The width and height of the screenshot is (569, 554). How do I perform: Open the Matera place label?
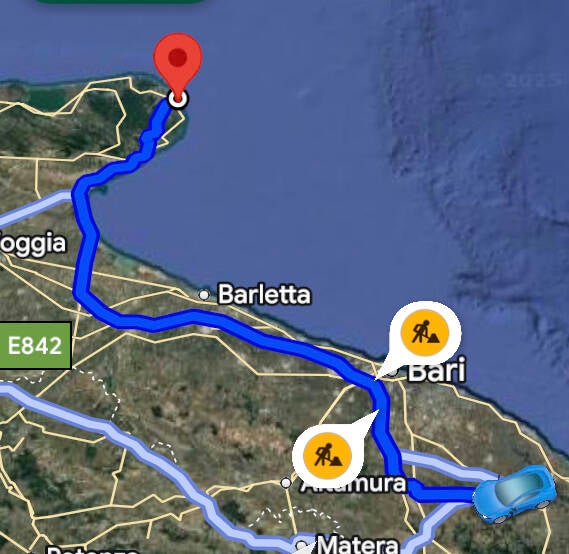point(358,544)
